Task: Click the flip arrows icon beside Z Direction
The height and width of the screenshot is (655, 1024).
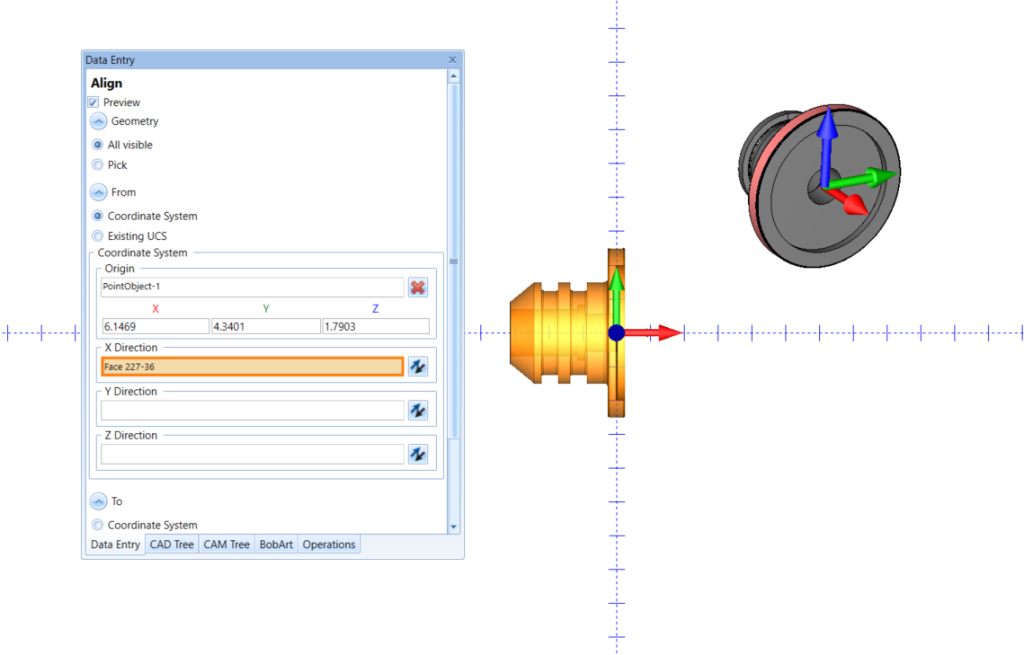Action: coord(418,453)
